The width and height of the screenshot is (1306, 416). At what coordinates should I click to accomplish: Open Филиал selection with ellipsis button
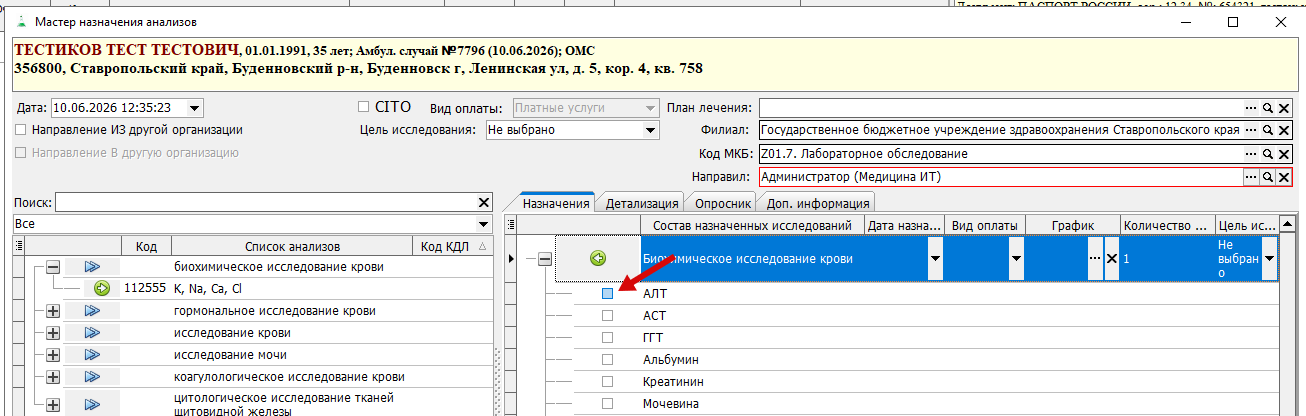coord(1250,131)
